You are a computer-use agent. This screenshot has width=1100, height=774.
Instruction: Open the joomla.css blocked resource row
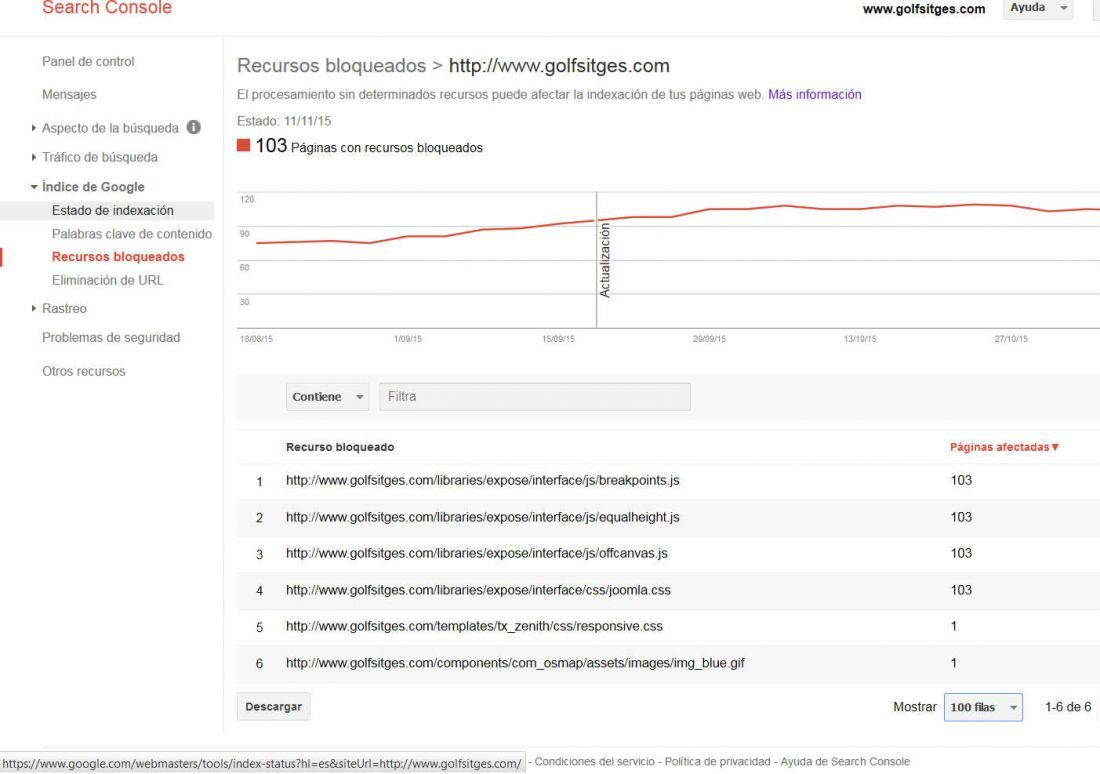point(478,590)
